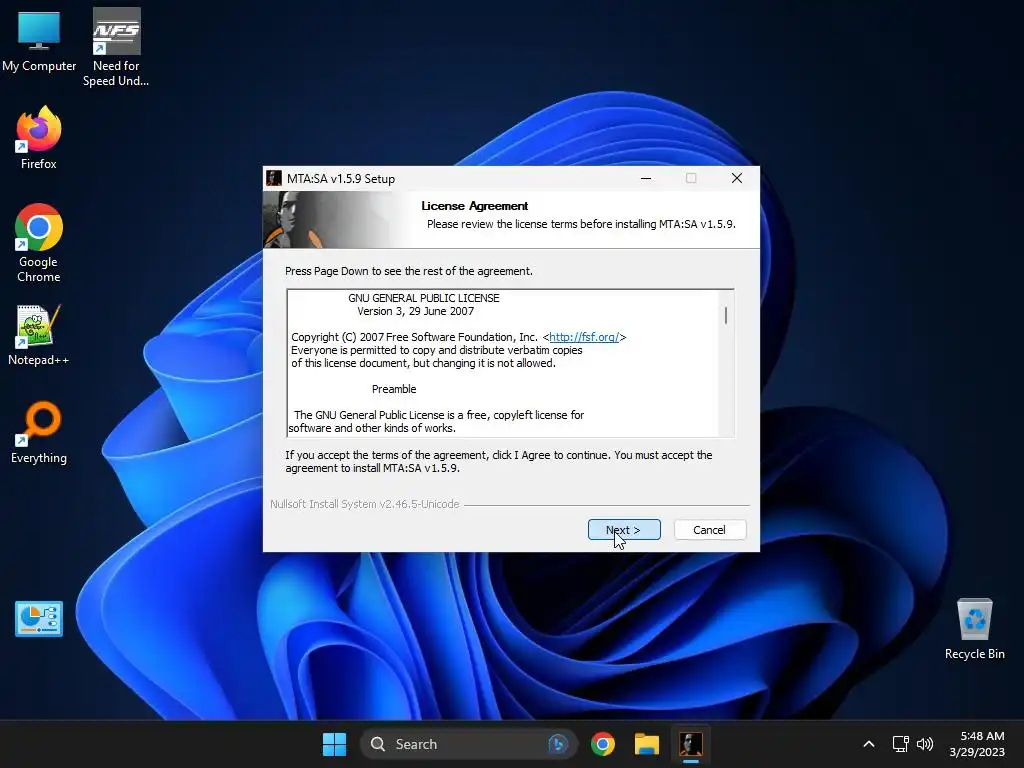The image size is (1024, 768).
Task: Click the taskbar Search box
Action: click(x=468, y=744)
